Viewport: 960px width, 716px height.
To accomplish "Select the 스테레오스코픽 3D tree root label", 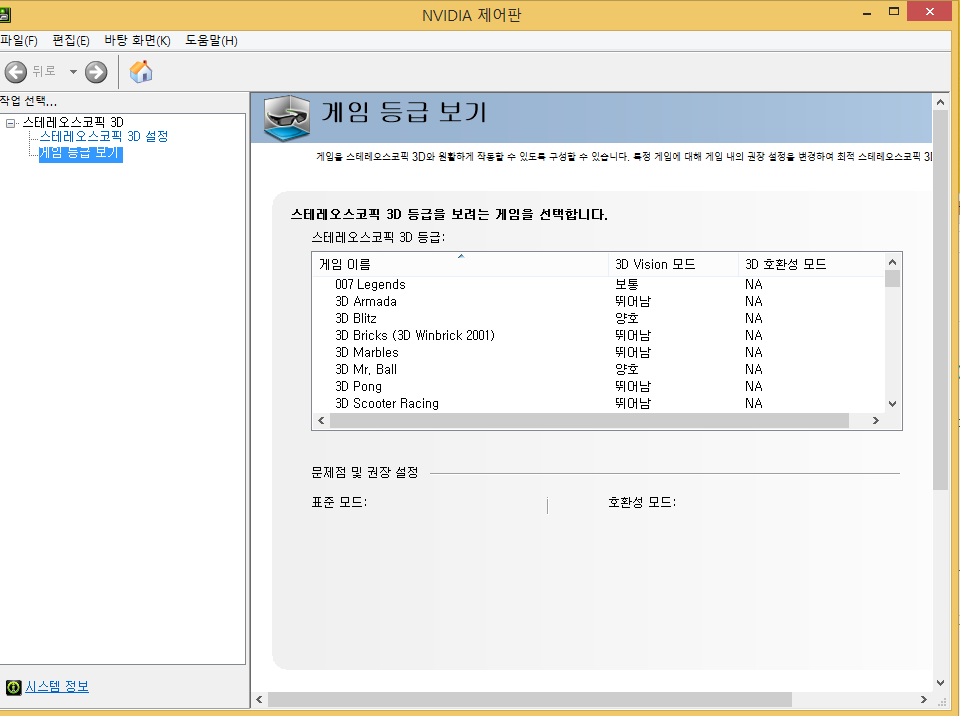I will pyautogui.click(x=73, y=122).
